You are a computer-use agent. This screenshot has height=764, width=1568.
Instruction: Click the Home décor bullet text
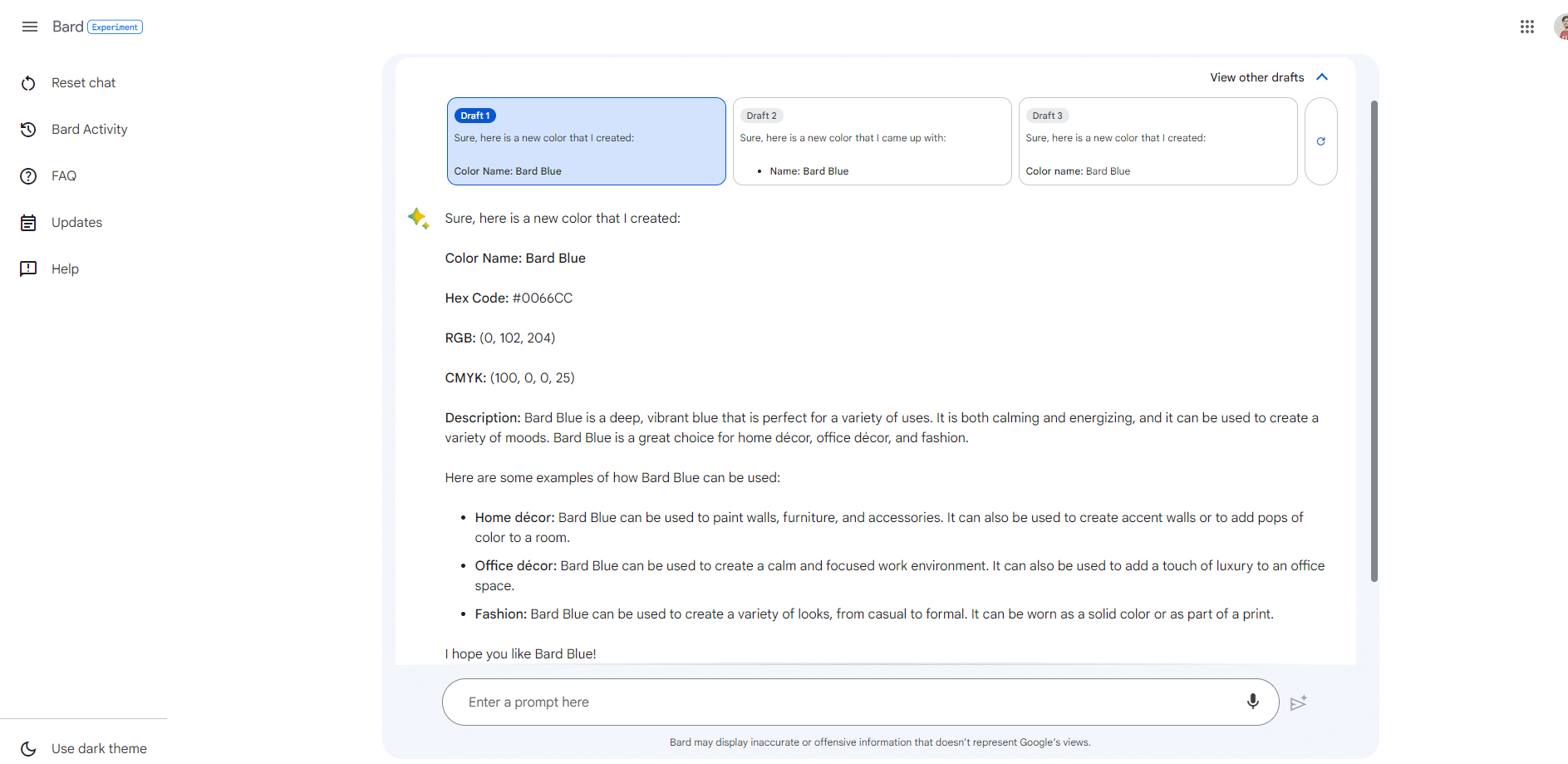pyautogui.click(x=889, y=528)
